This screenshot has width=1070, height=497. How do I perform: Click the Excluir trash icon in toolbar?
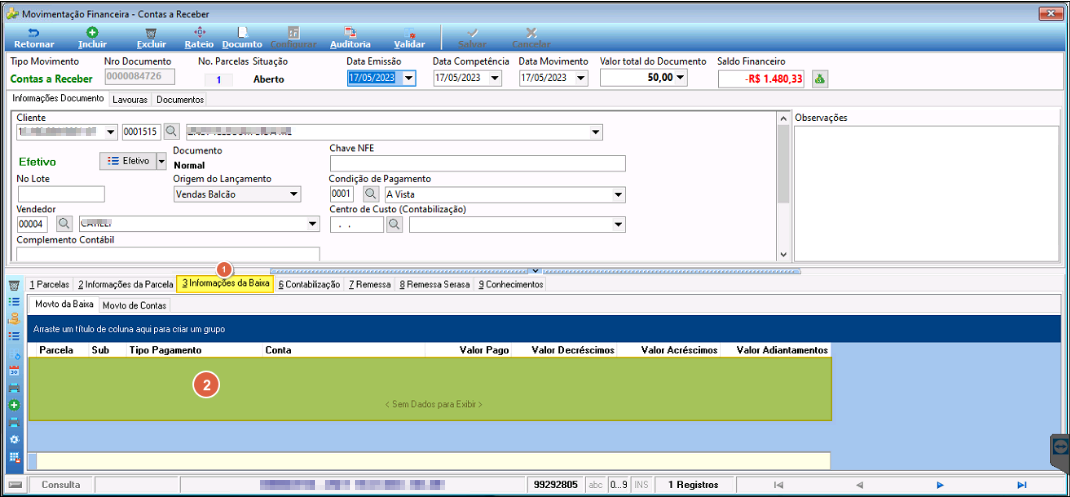pos(151,32)
